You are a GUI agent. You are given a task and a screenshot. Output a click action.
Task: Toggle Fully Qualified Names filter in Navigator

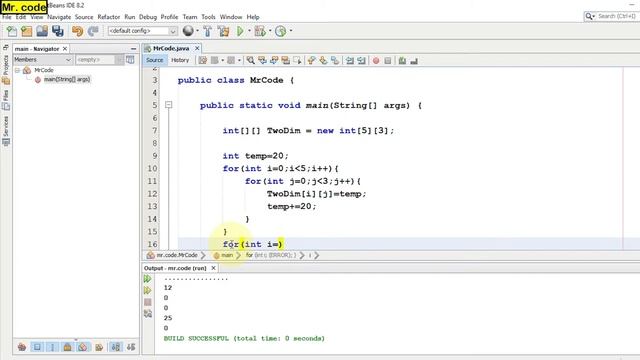tap(99, 347)
